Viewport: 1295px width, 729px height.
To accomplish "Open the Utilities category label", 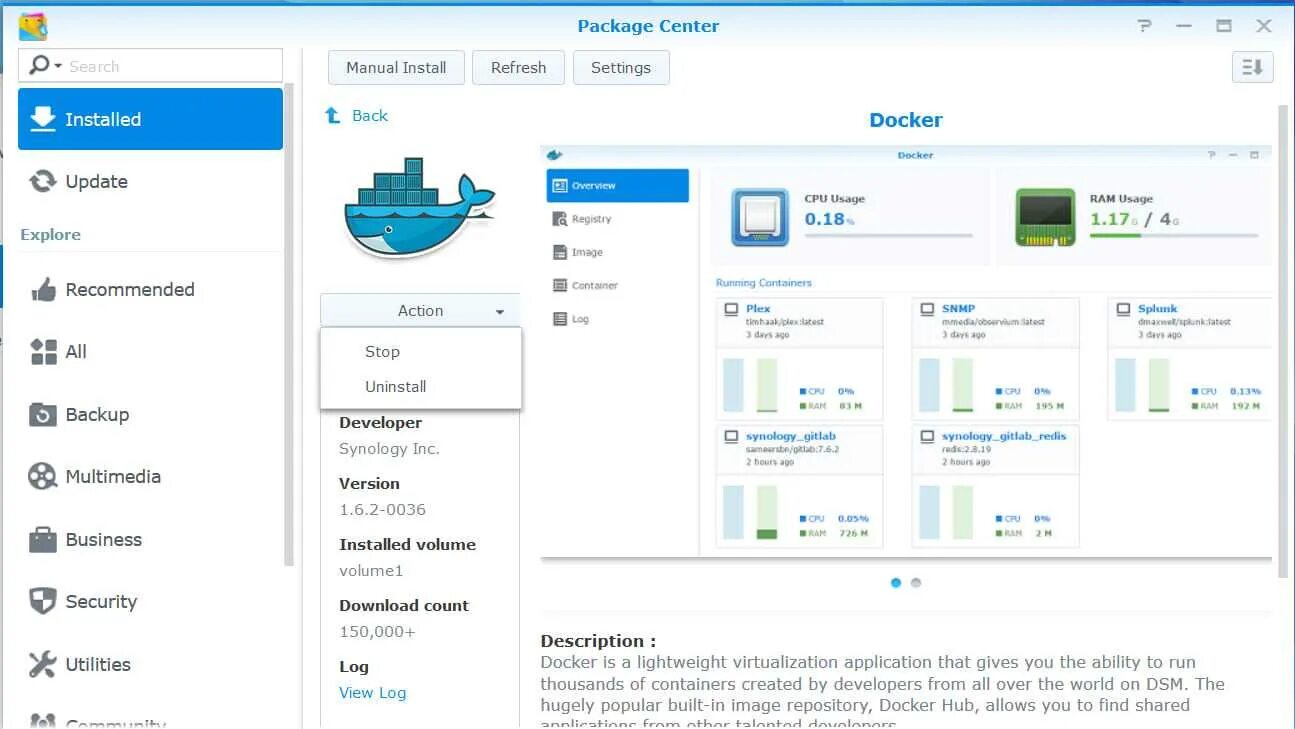I will point(98,664).
